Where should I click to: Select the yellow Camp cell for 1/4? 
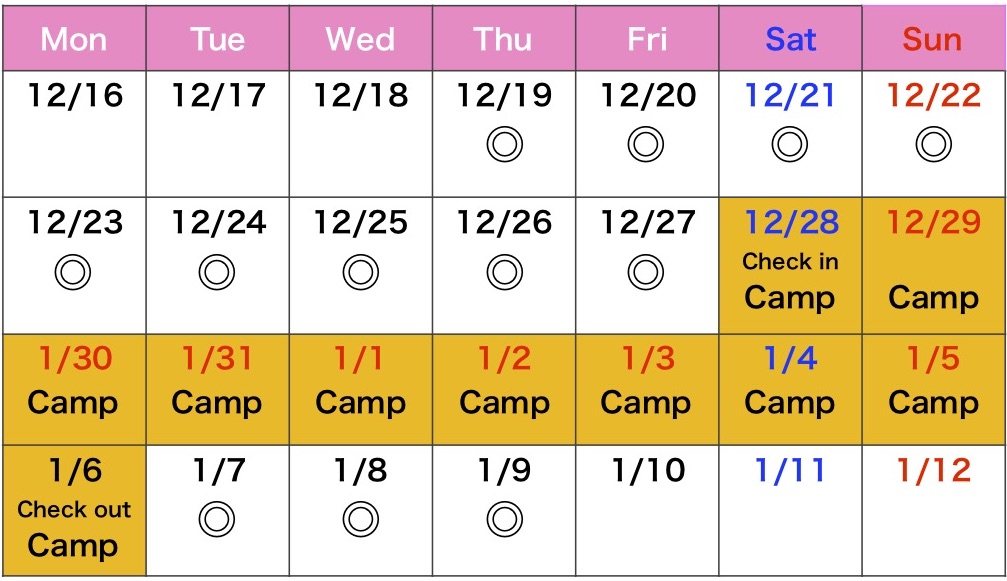tap(790, 389)
